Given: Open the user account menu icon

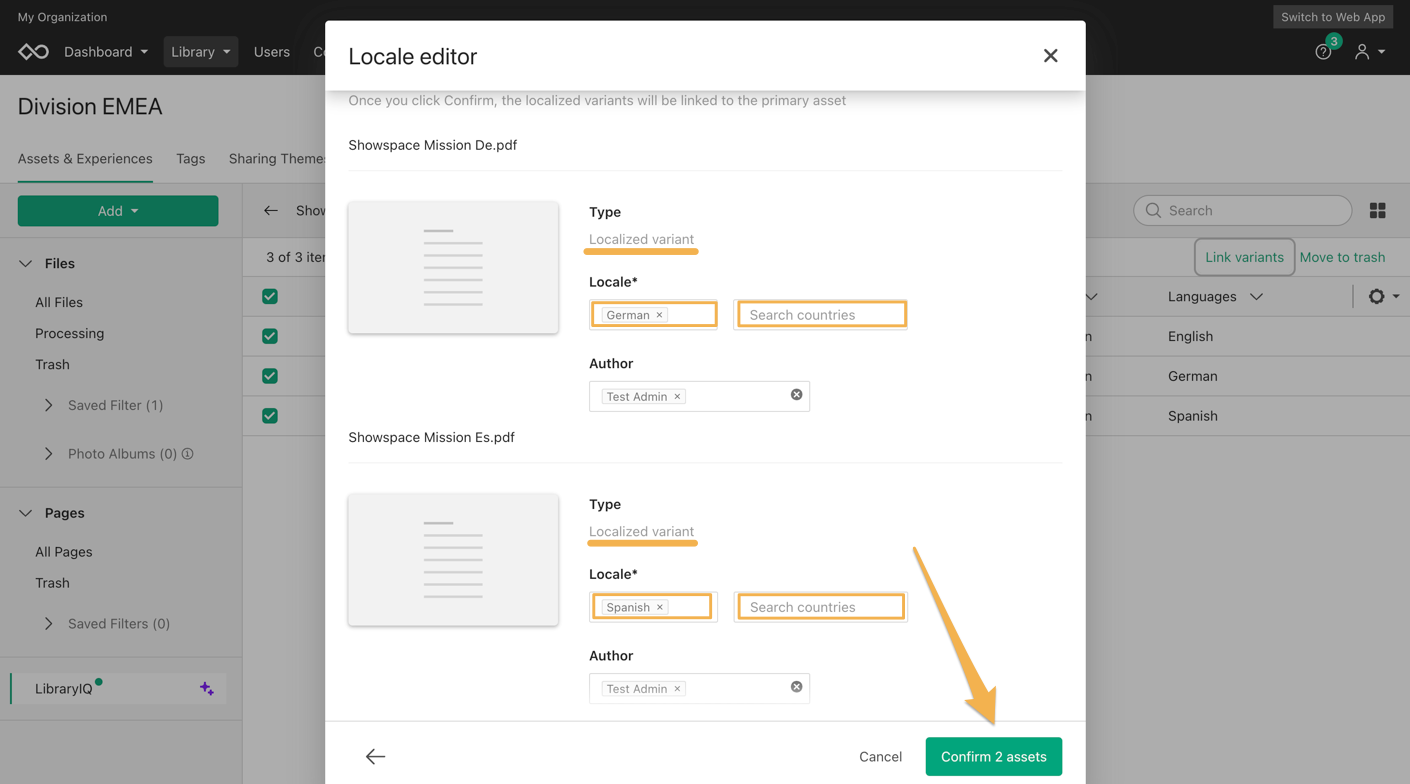Looking at the screenshot, I should pyautogui.click(x=1362, y=52).
